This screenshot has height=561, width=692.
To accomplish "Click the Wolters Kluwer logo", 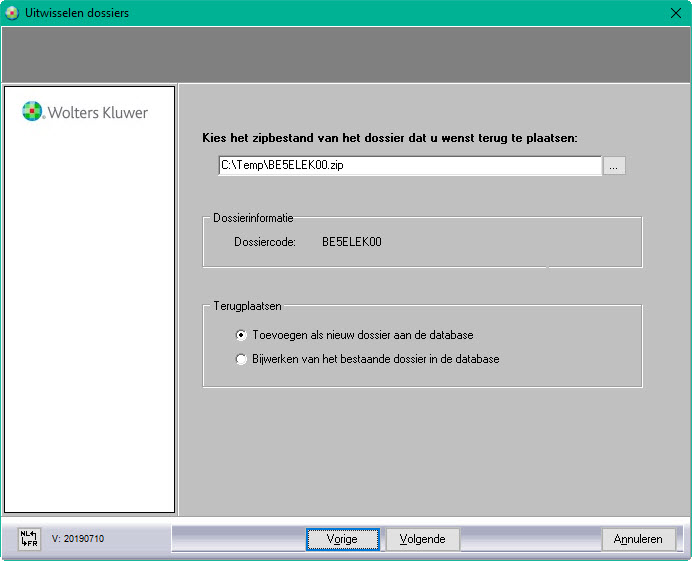I will coord(85,112).
